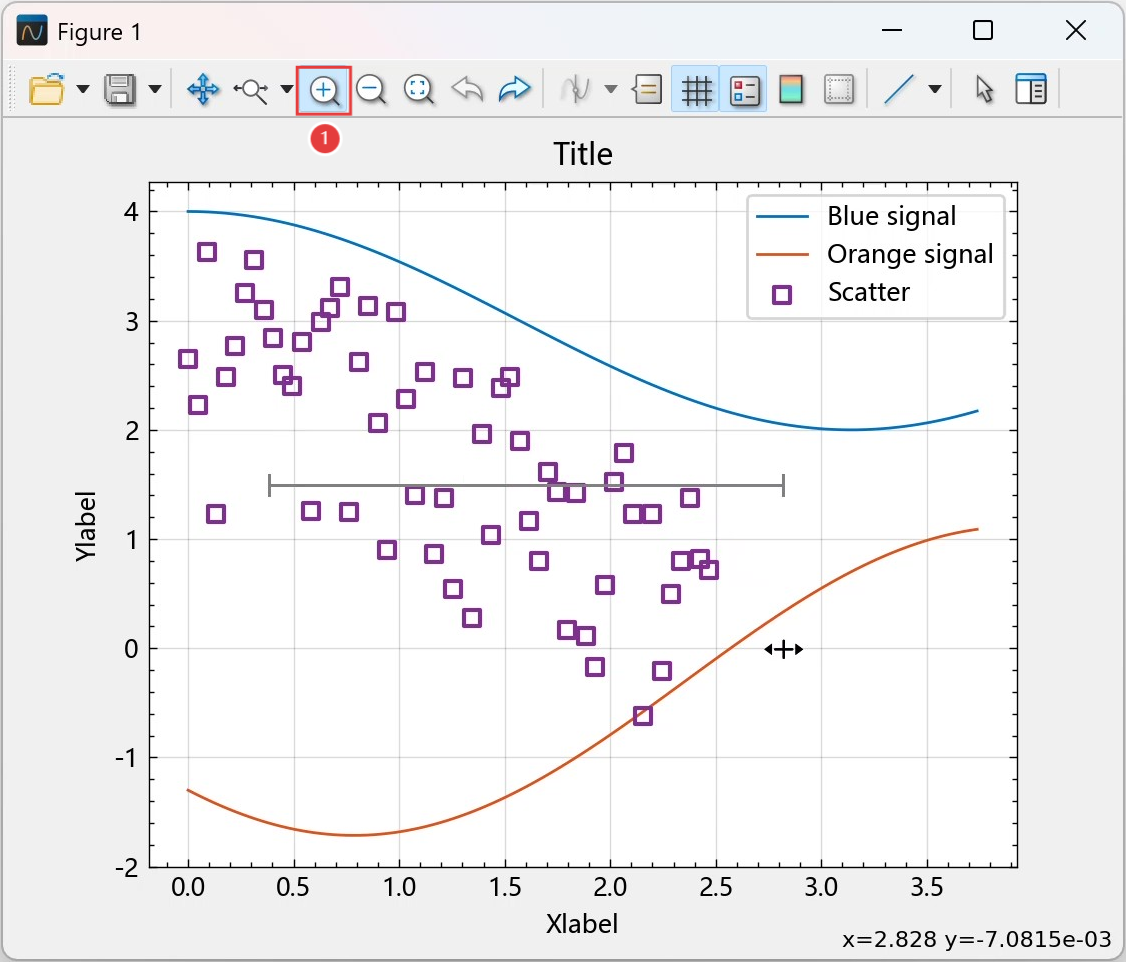Redo view with the blue arrow
Screen dimensions: 1126x962
[x=513, y=90]
